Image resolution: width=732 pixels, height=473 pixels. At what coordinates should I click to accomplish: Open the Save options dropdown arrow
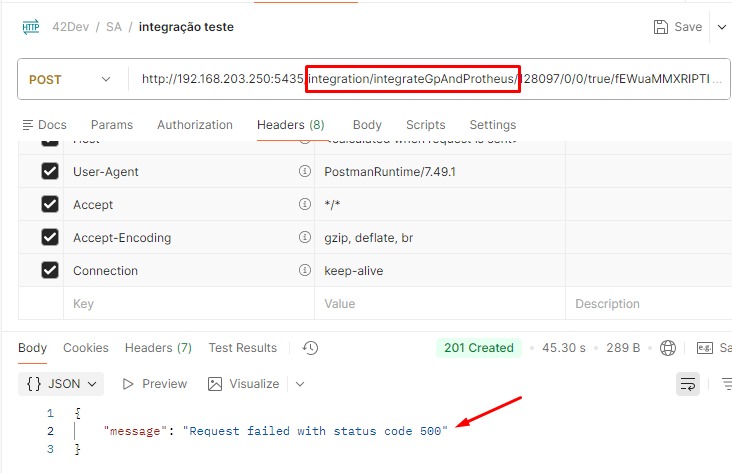point(721,27)
